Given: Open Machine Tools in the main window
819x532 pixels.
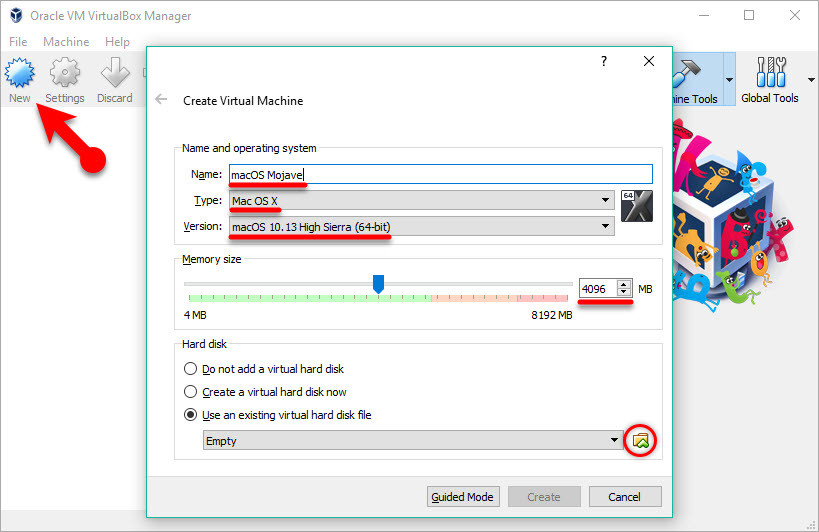Looking at the screenshot, I should tap(696, 80).
